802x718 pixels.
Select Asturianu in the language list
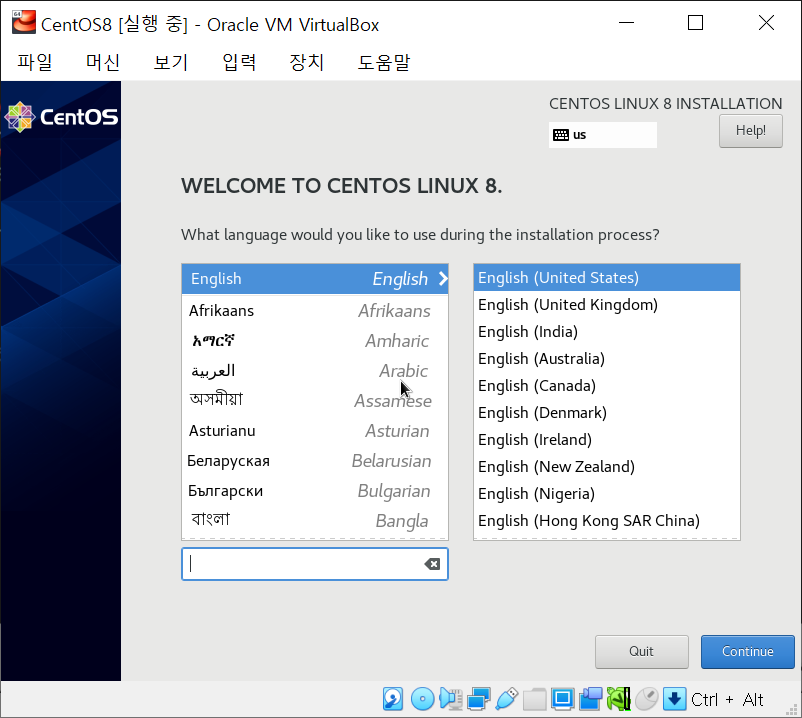click(x=315, y=431)
